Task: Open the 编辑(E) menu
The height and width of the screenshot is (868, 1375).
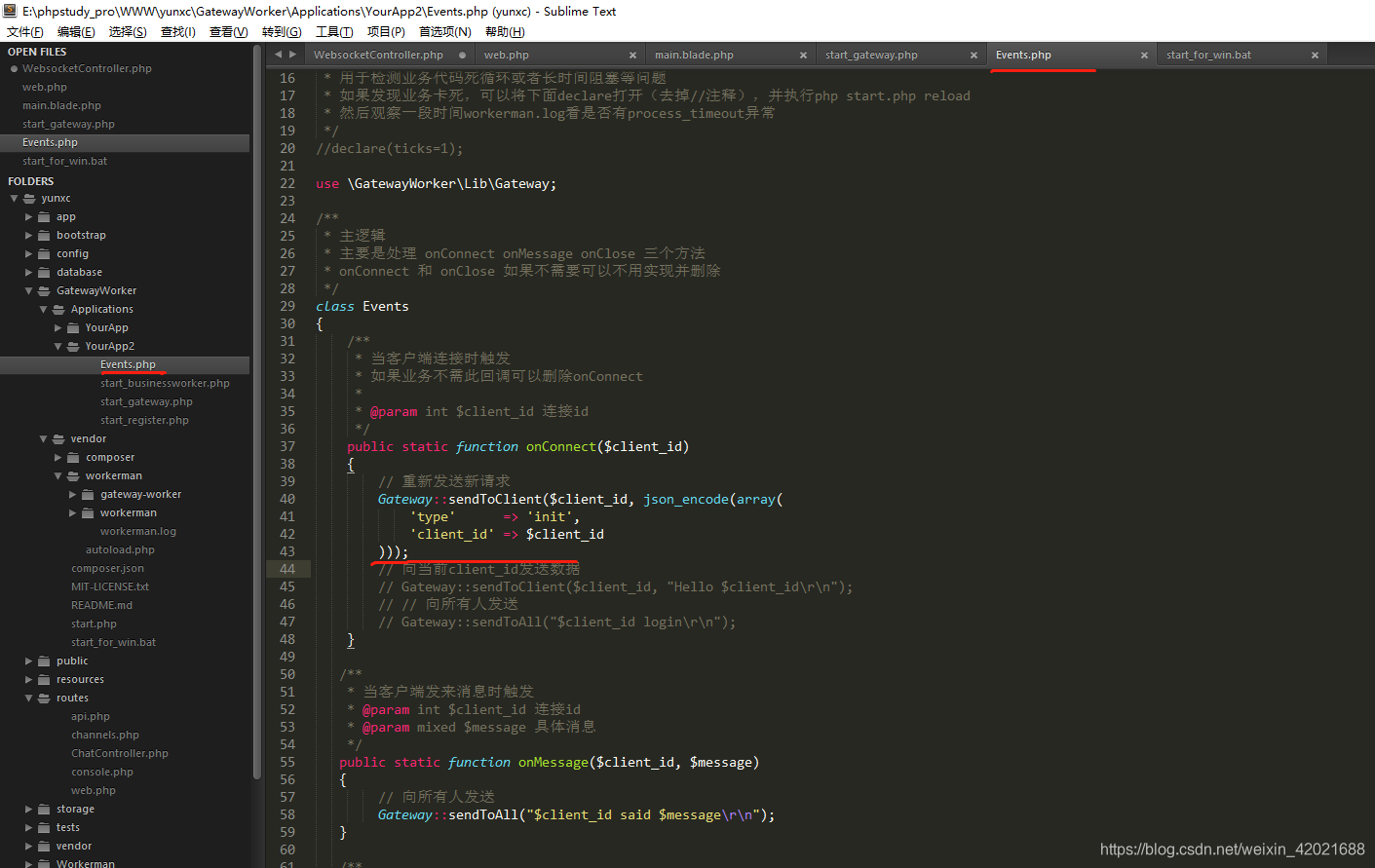Action: (76, 32)
